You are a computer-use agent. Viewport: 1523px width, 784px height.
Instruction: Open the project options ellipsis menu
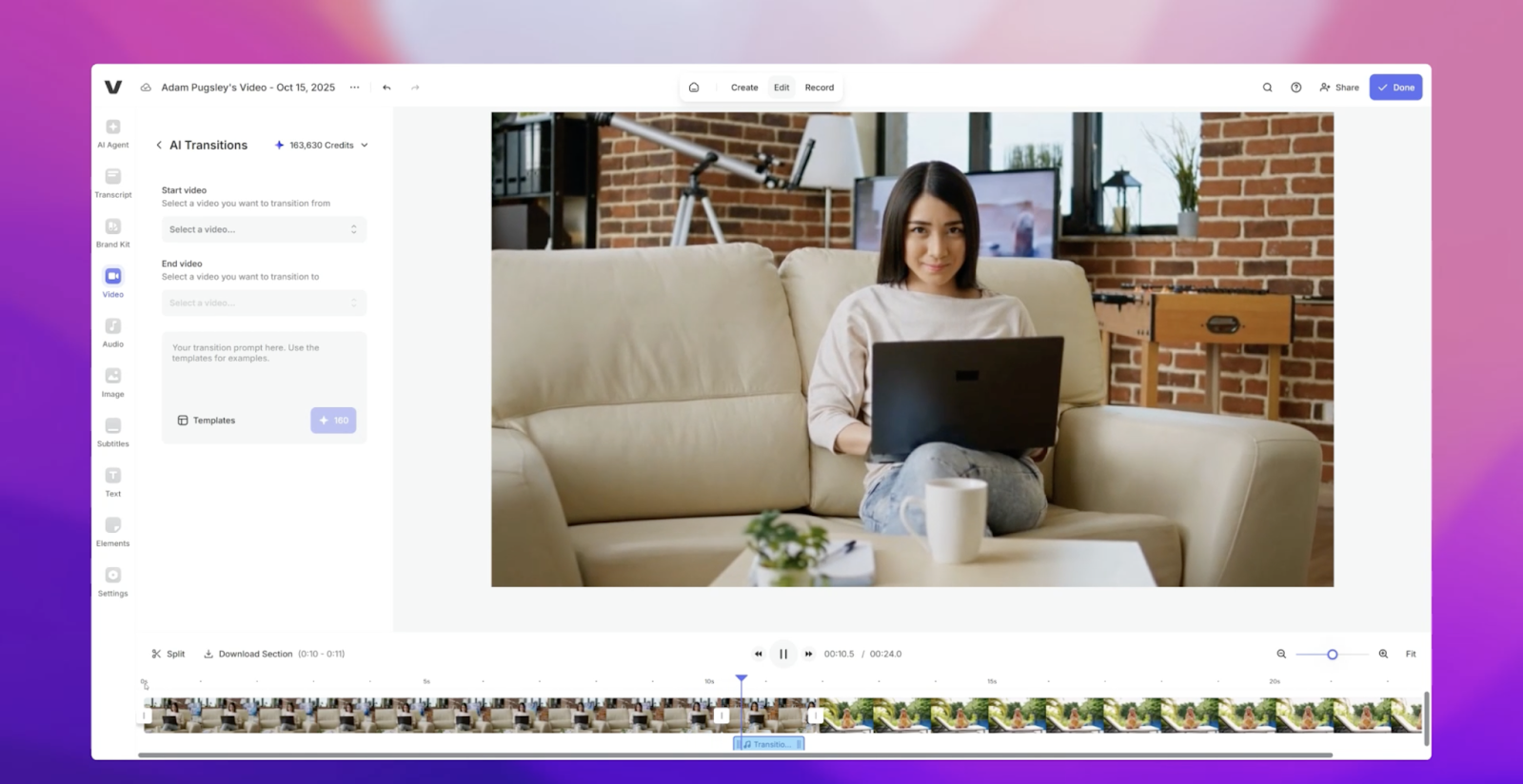click(354, 88)
